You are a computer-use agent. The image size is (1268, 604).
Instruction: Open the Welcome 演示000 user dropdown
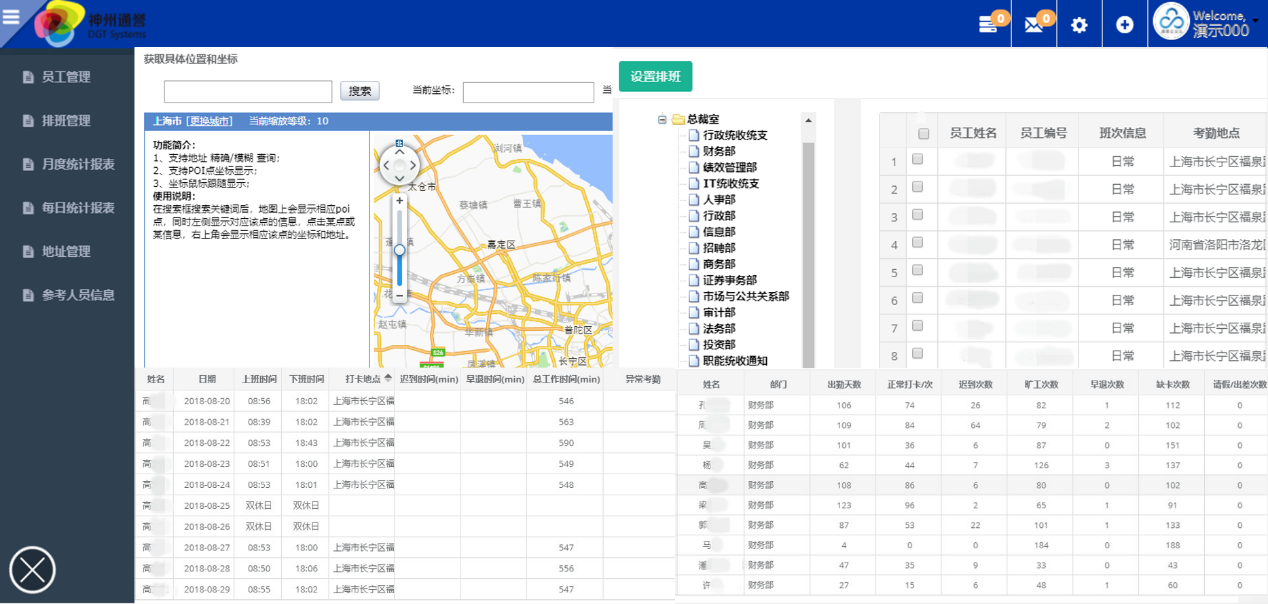pyautogui.click(x=1212, y=24)
